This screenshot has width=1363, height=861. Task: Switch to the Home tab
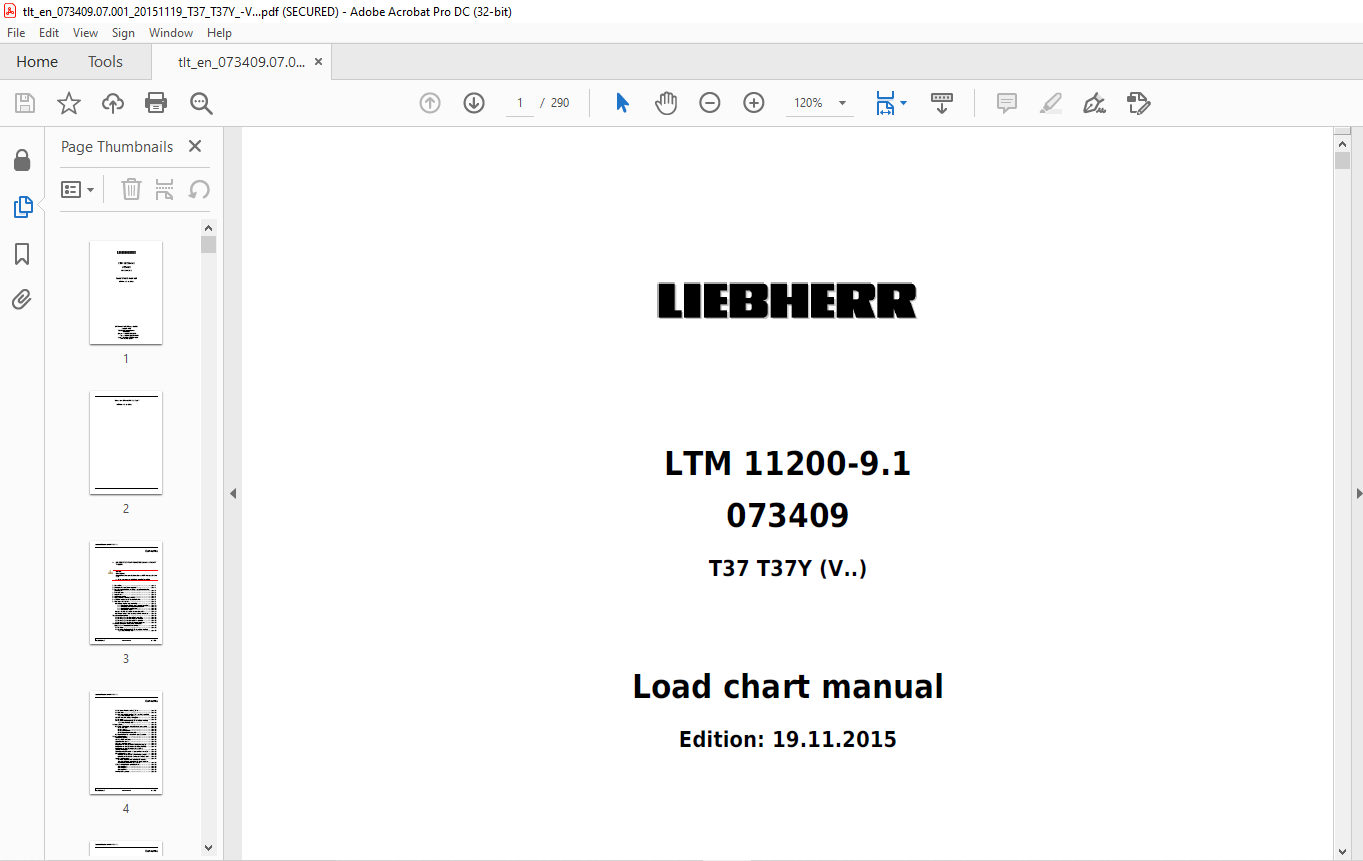37,62
